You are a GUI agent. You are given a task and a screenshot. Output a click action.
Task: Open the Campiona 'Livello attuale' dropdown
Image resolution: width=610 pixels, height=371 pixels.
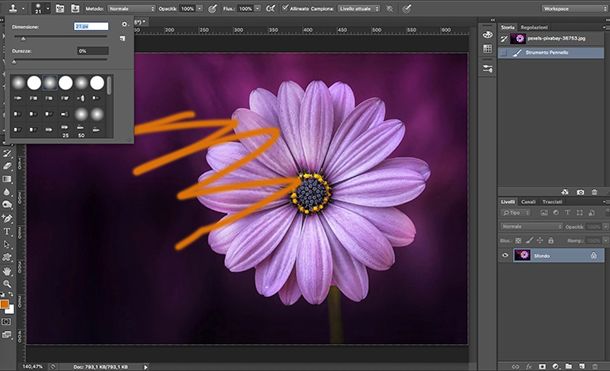pyautogui.click(x=358, y=9)
